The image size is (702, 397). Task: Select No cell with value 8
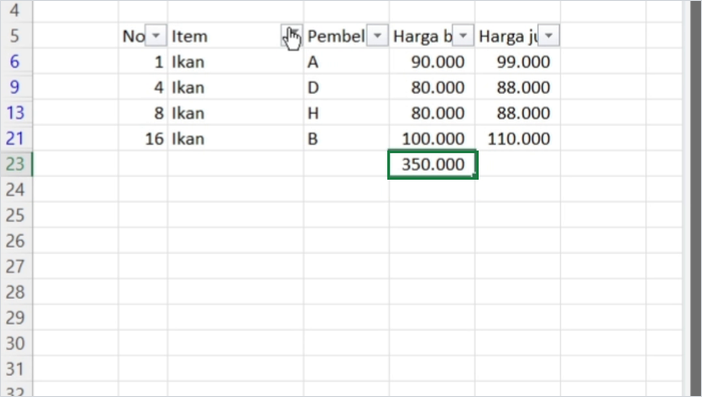(143, 113)
